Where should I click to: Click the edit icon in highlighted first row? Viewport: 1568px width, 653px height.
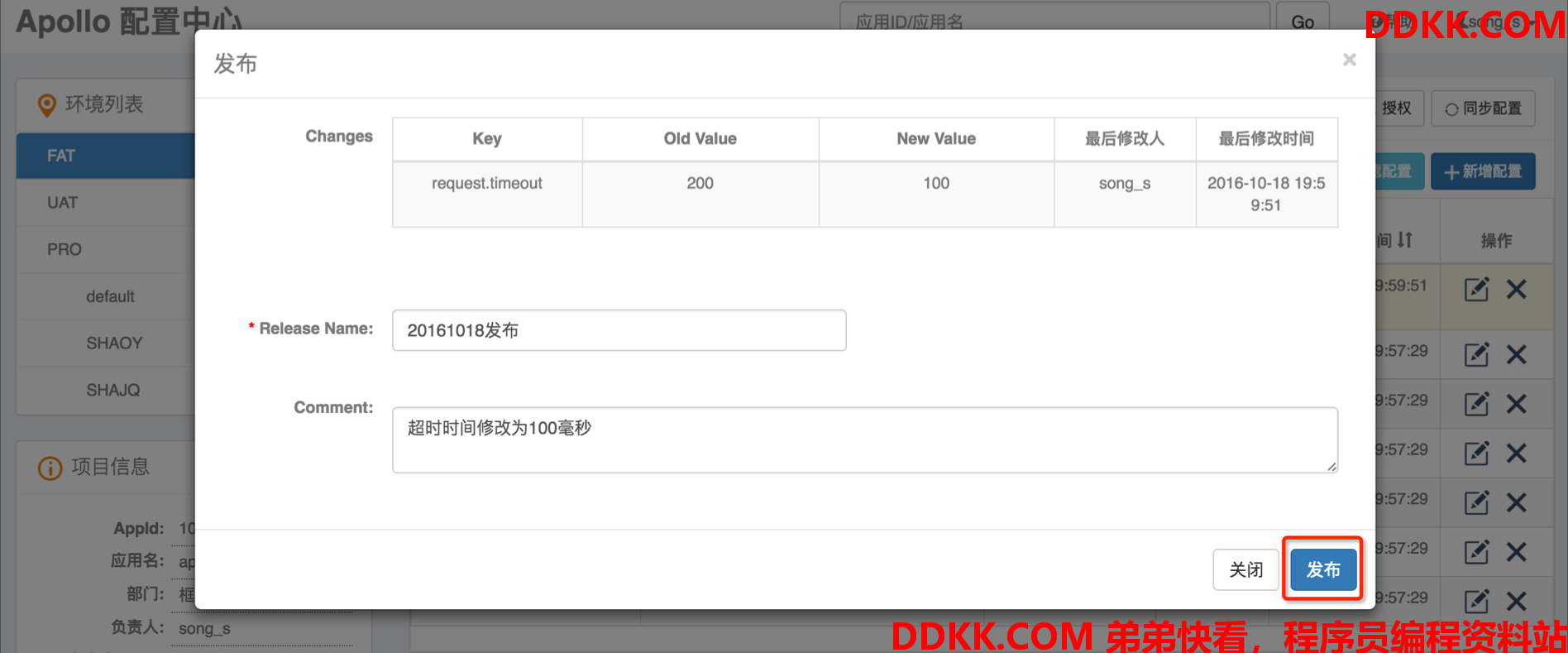pyautogui.click(x=1476, y=289)
